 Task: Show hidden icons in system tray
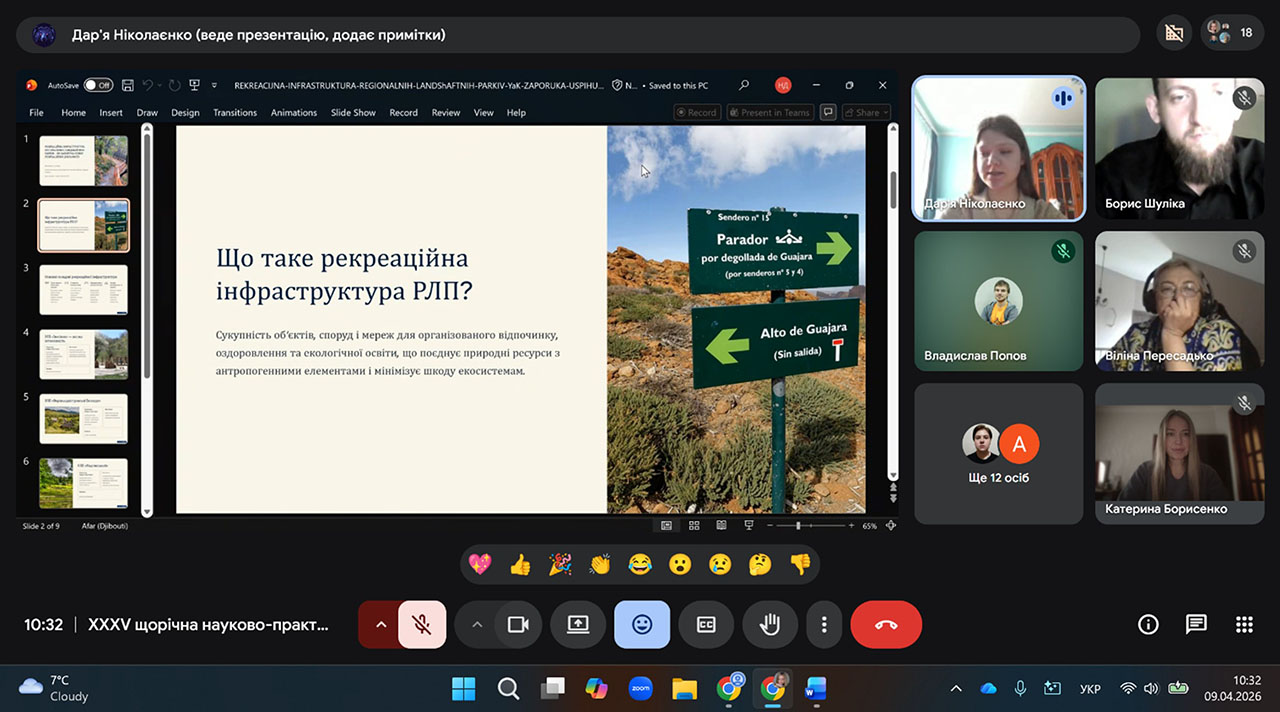pyautogui.click(x=956, y=688)
